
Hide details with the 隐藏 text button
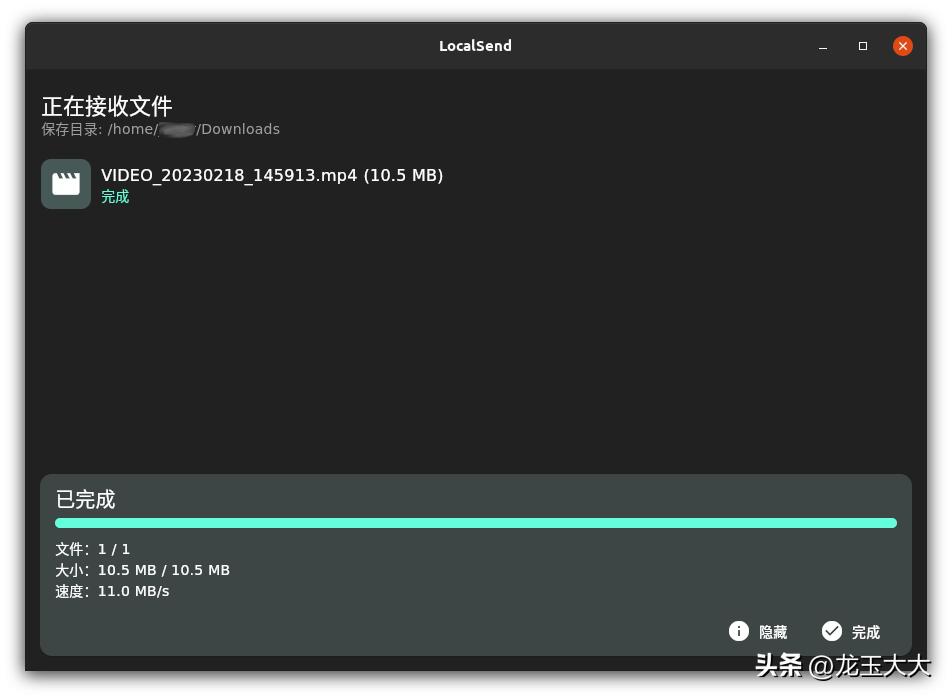(773, 632)
